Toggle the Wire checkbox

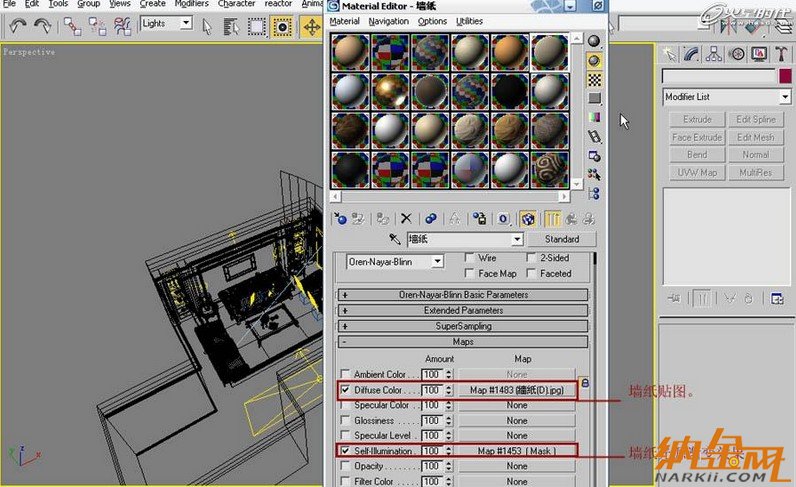[x=468, y=258]
